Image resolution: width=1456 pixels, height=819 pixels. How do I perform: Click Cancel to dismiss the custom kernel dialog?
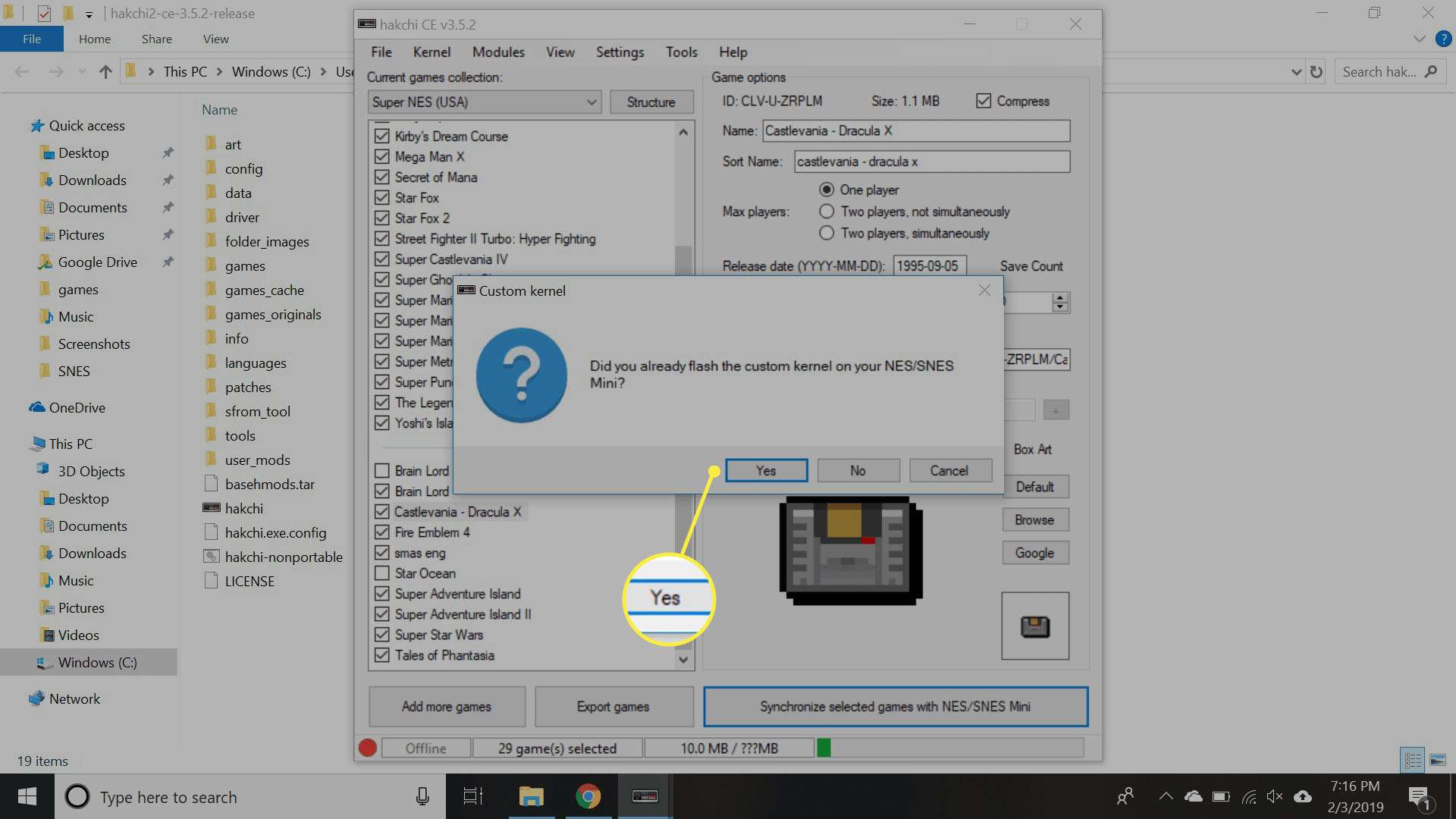949,470
